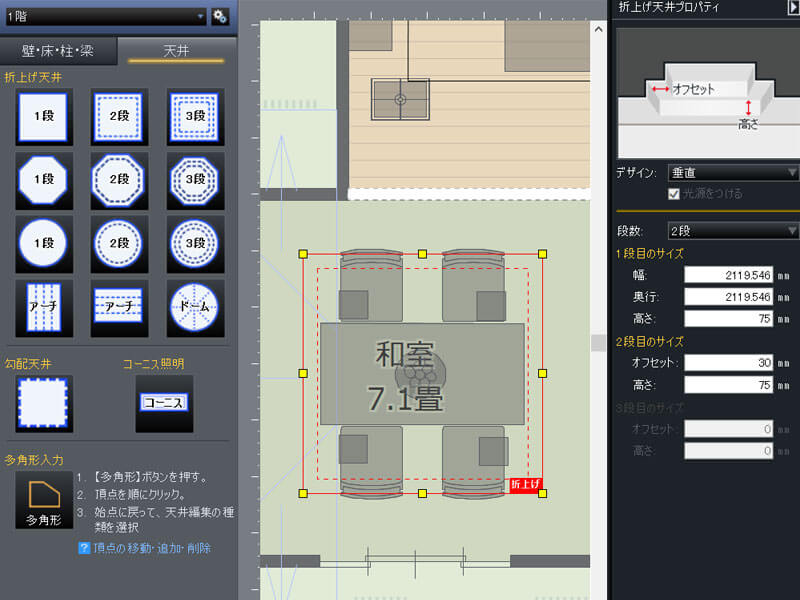Open the 頂点の移動･追加･削除 help link

152,548
